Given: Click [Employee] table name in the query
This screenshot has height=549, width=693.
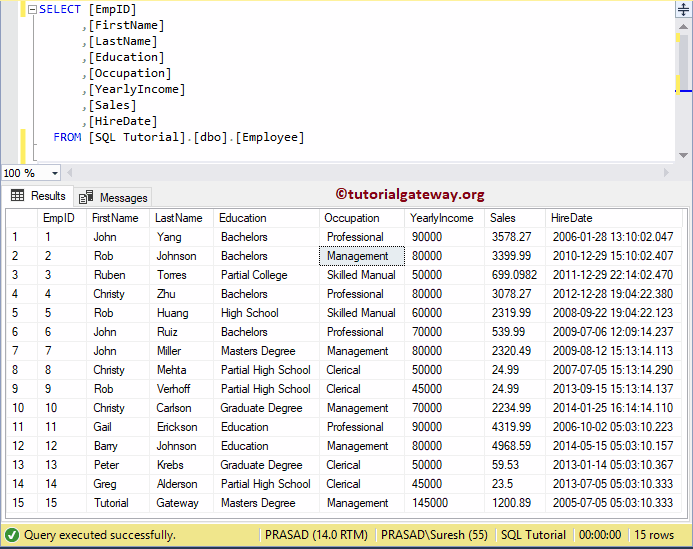Looking at the screenshot, I should pos(270,137).
